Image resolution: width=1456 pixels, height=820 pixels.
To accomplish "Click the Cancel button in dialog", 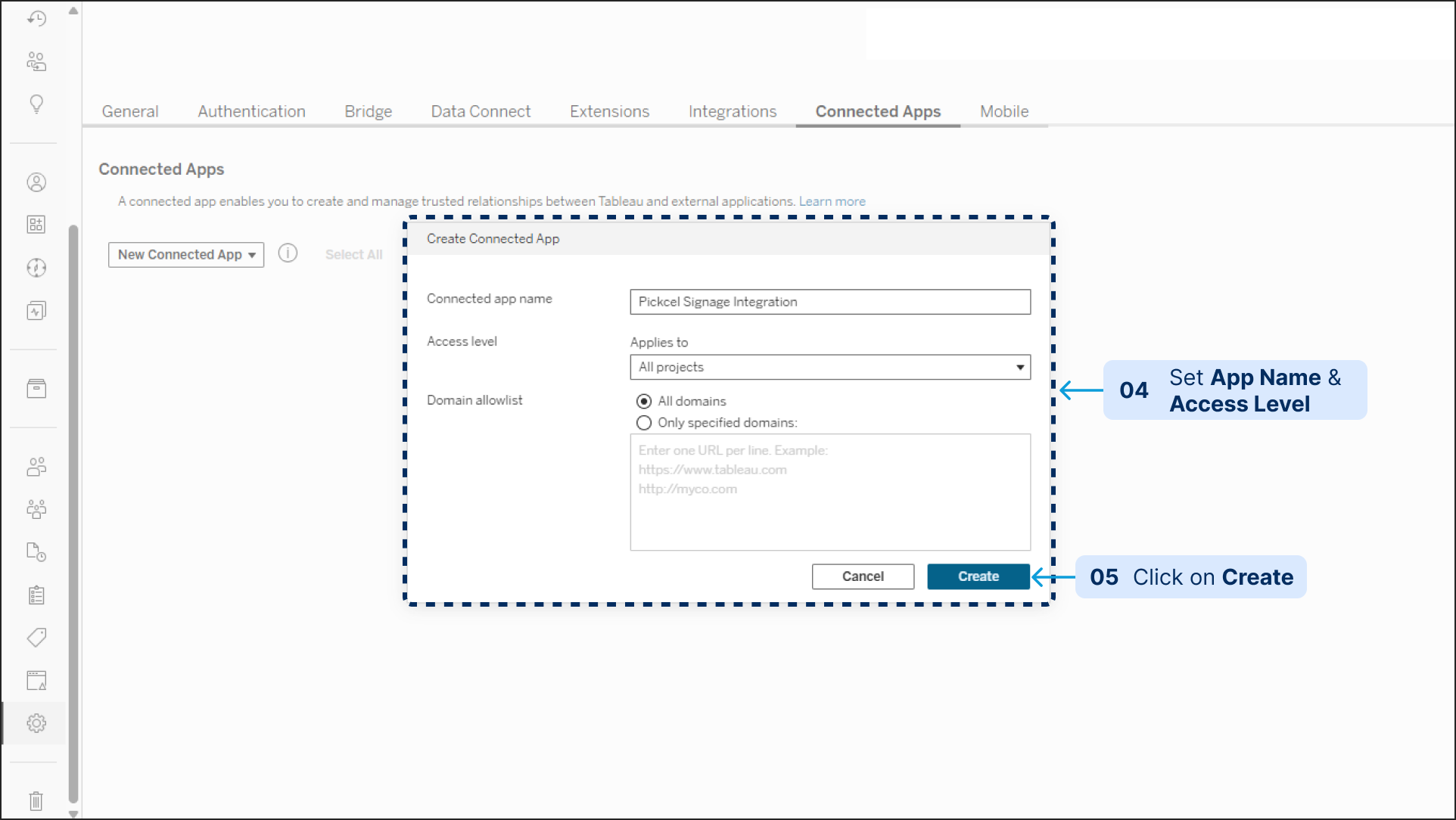I will pos(863,576).
